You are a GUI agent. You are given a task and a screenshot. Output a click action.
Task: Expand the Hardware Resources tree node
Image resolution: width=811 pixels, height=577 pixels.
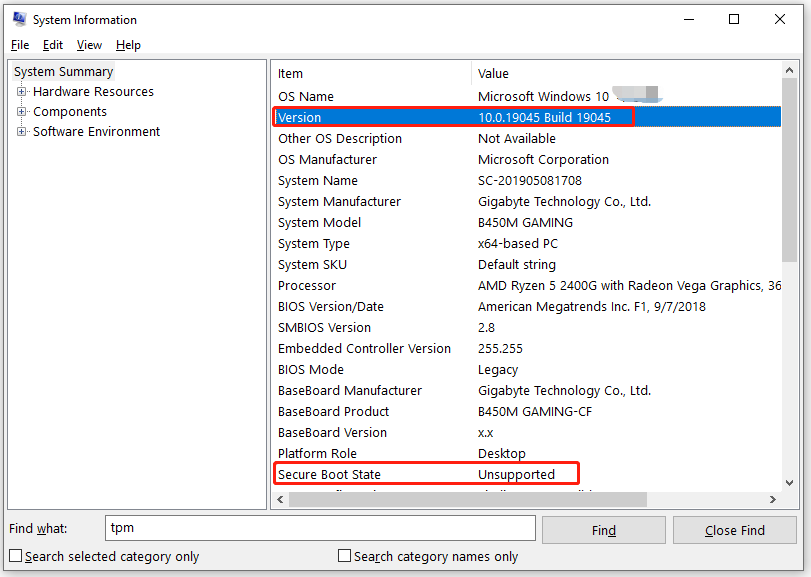click(x=22, y=91)
